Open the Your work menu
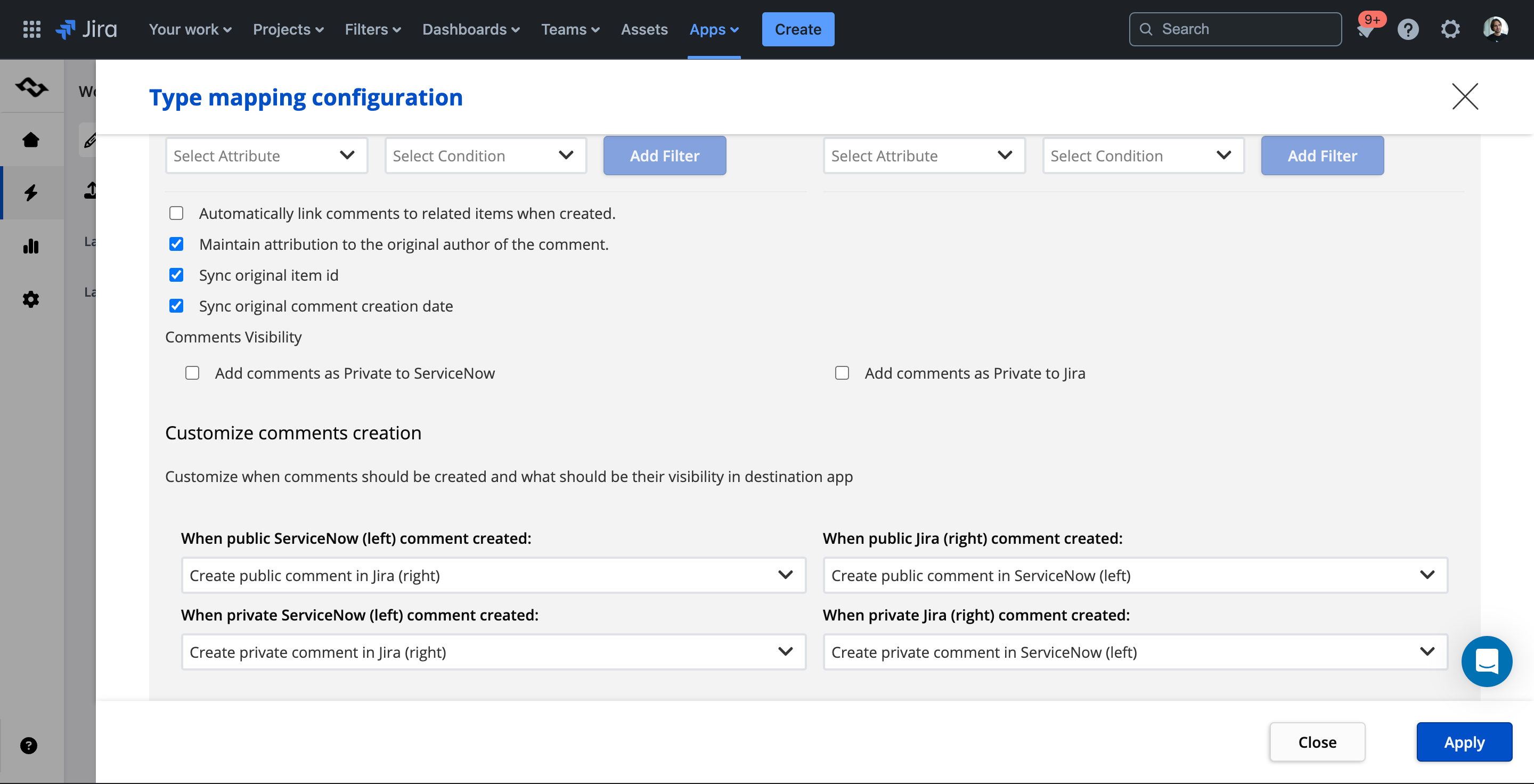 coord(190,29)
